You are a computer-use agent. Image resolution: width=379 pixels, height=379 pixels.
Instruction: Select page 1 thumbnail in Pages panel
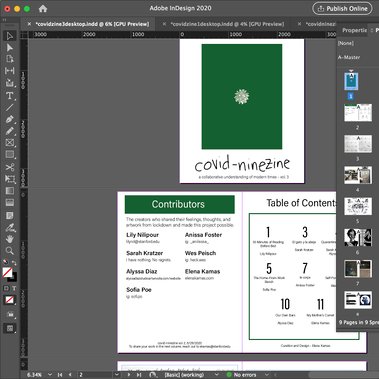pyautogui.click(x=351, y=82)
